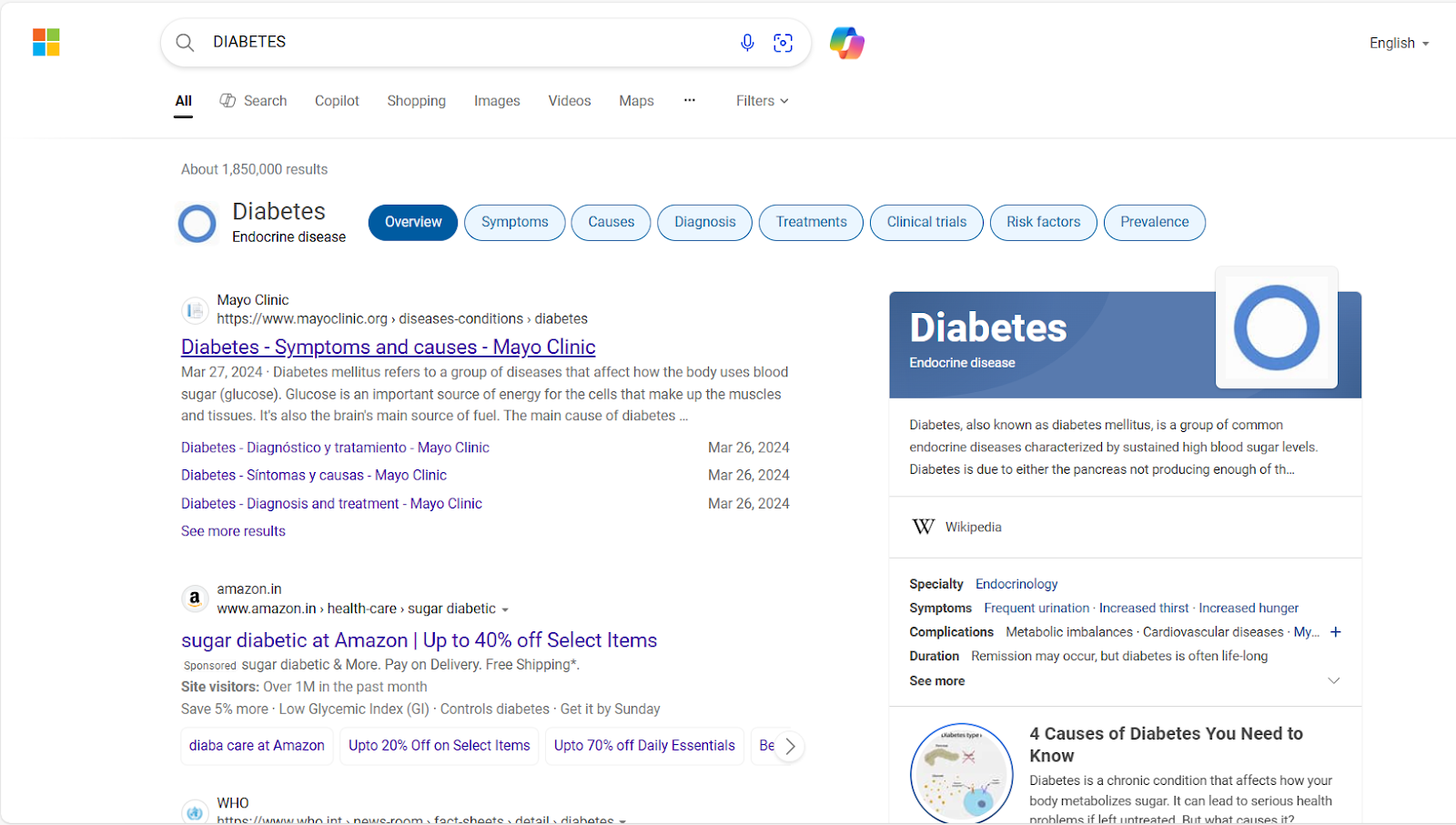The height and width of the screenshot is (825, 1456).
Task: Open WHO result URL dropdown arrow
Action: pos(622,820)
